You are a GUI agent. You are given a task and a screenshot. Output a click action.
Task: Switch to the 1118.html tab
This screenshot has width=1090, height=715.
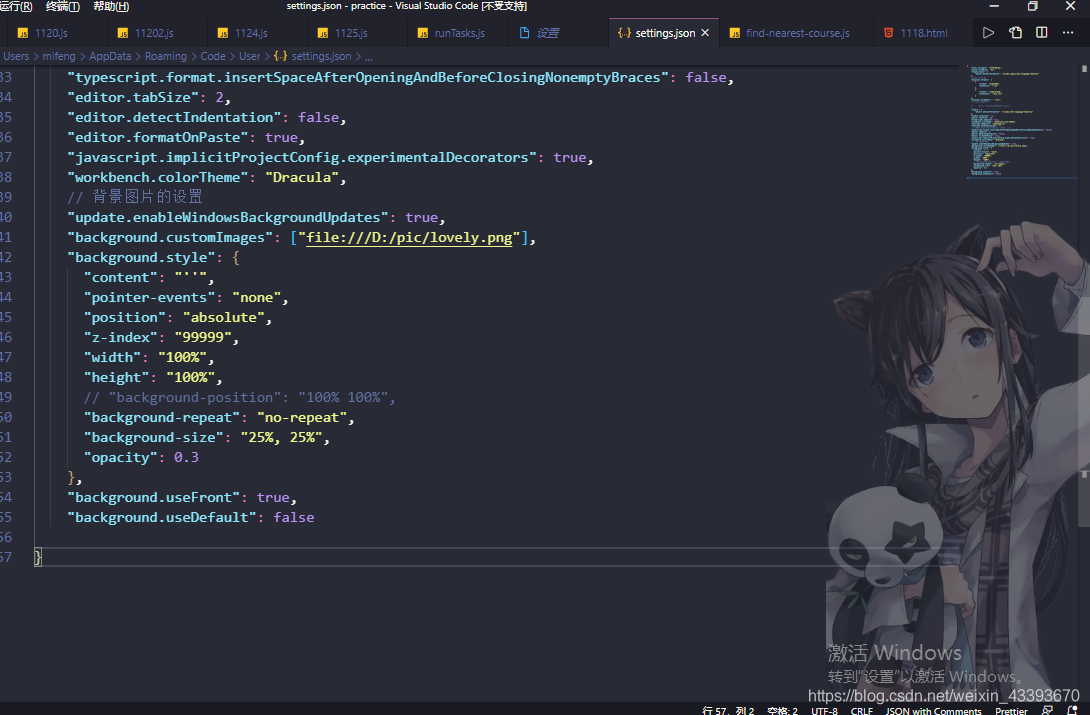click(924, 33)
